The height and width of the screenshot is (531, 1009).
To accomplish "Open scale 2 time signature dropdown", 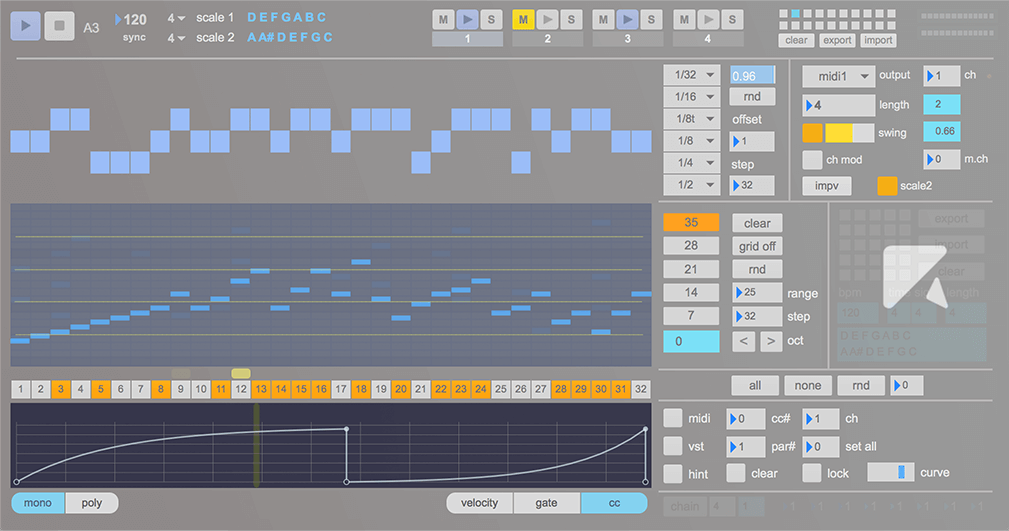I will [176, 39].
